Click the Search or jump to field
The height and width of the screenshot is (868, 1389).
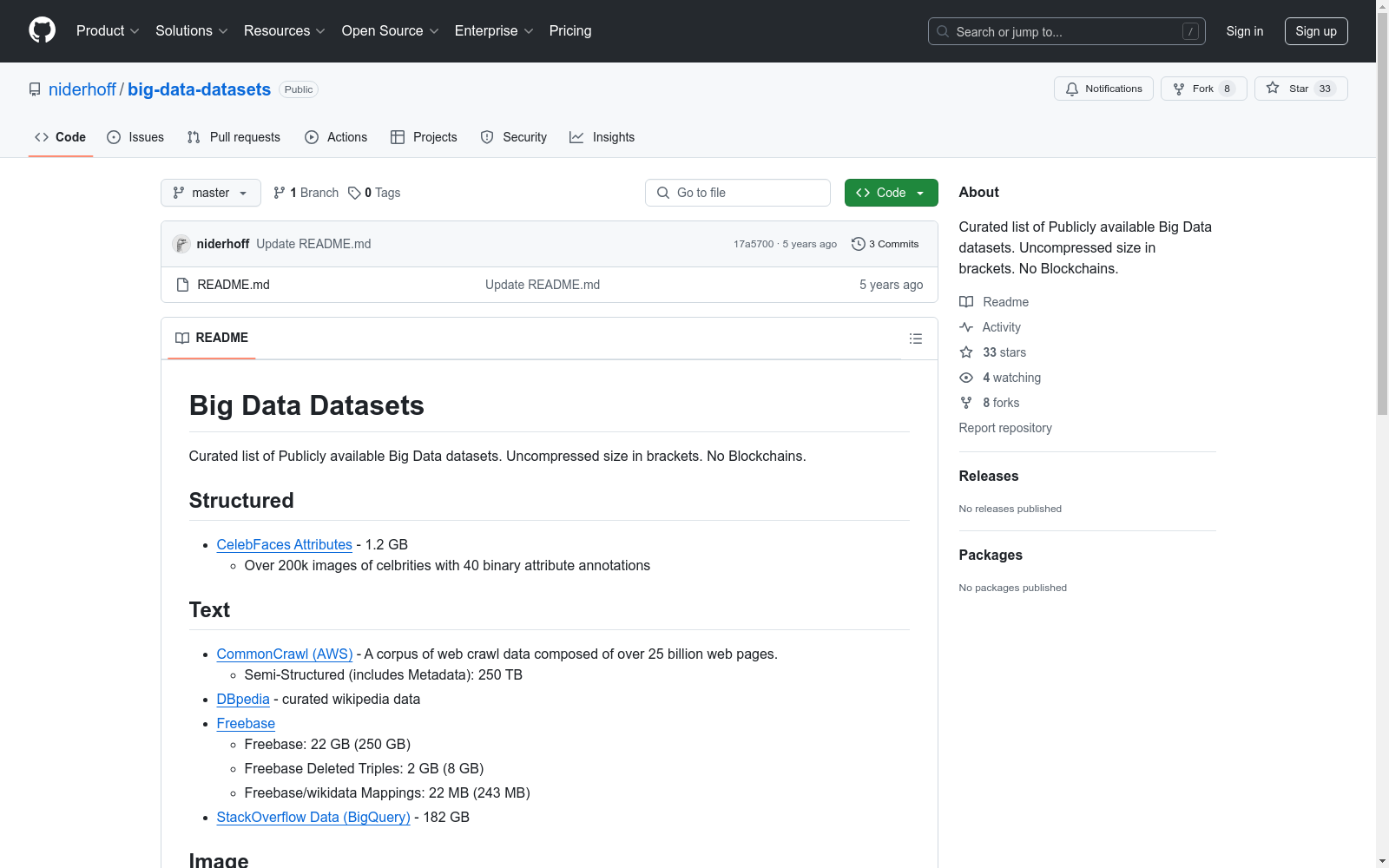pos(1067,31)
